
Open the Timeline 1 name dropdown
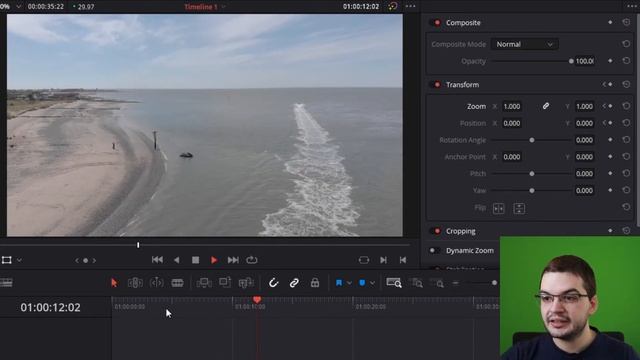[224, 7]
